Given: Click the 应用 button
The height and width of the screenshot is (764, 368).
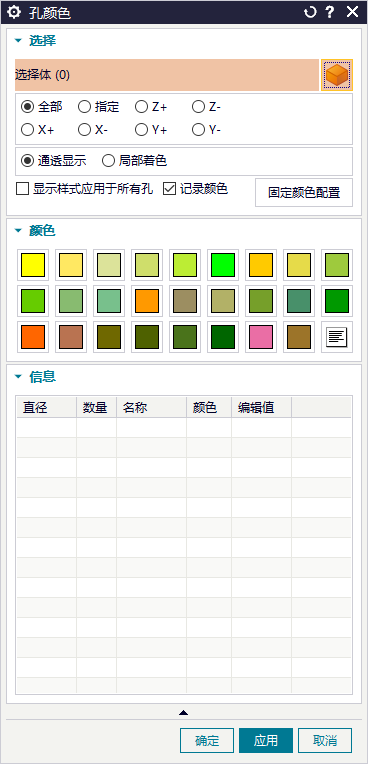Looking at the screenshot, I should (266, 741).
